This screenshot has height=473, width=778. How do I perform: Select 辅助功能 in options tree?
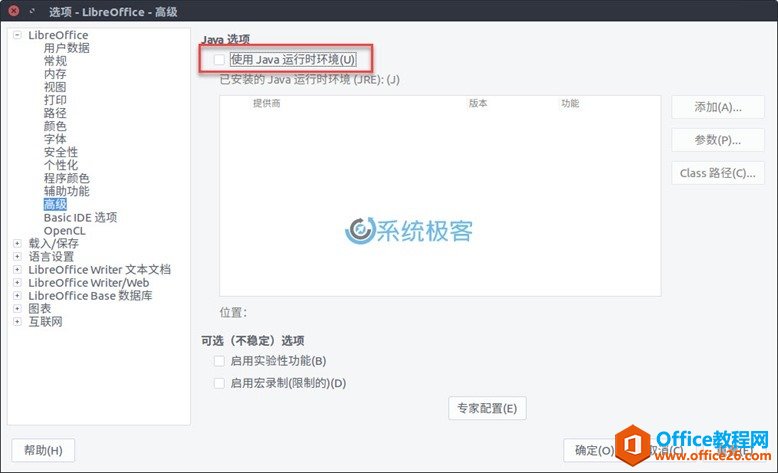coord(66,191)
